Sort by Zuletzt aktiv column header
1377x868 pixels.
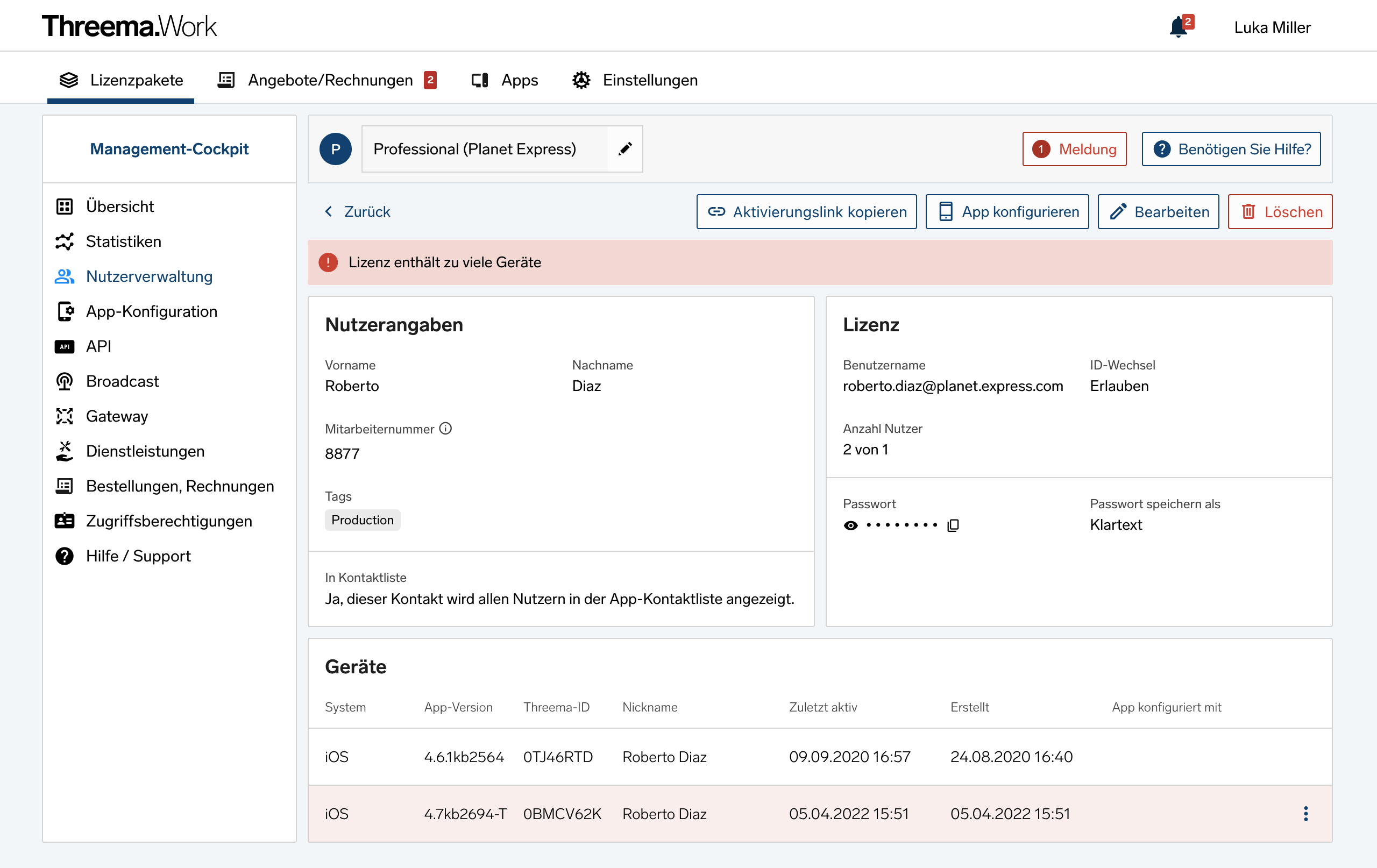point(823,707)
